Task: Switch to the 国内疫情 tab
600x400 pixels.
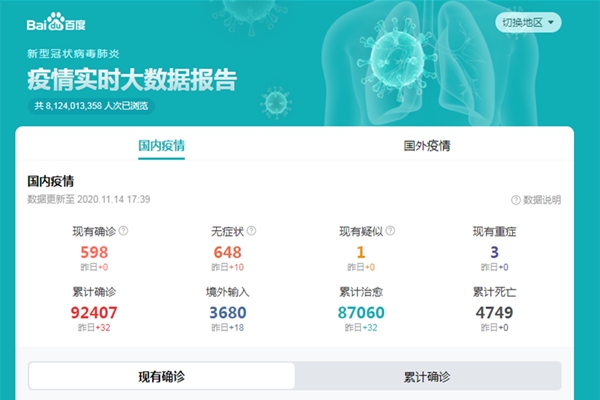Action: (161, 146)
